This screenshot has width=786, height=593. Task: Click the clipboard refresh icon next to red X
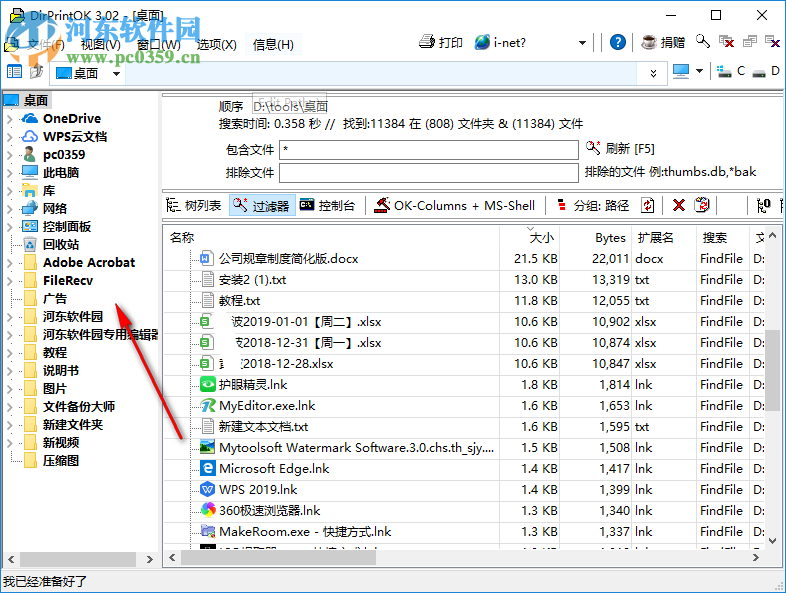tap(702, 205)
